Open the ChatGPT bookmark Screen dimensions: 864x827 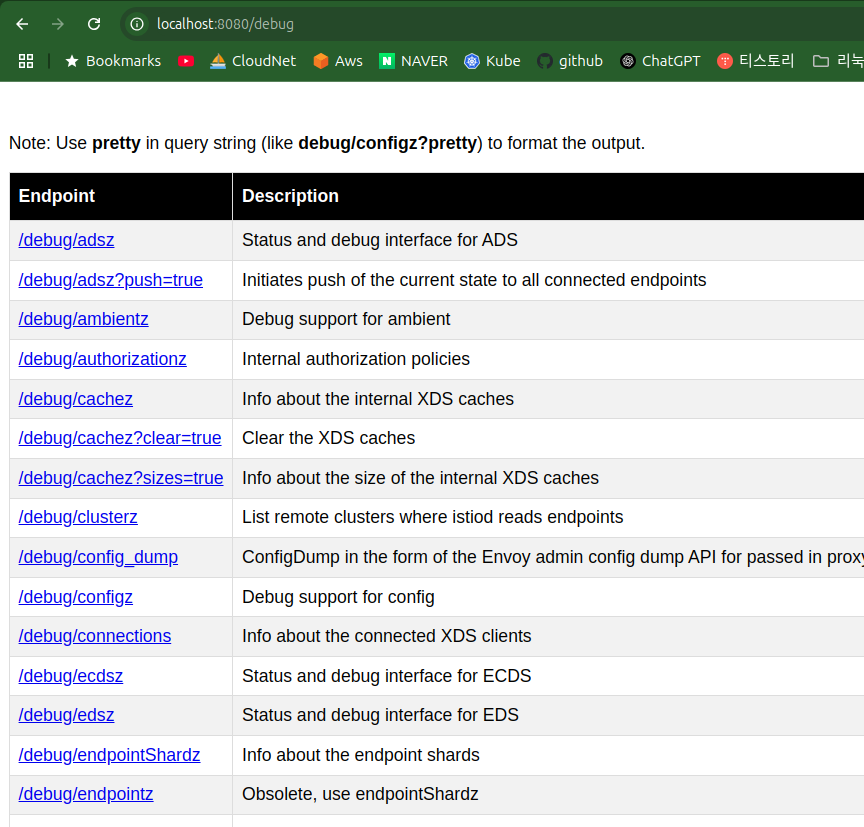coord(660,61)
